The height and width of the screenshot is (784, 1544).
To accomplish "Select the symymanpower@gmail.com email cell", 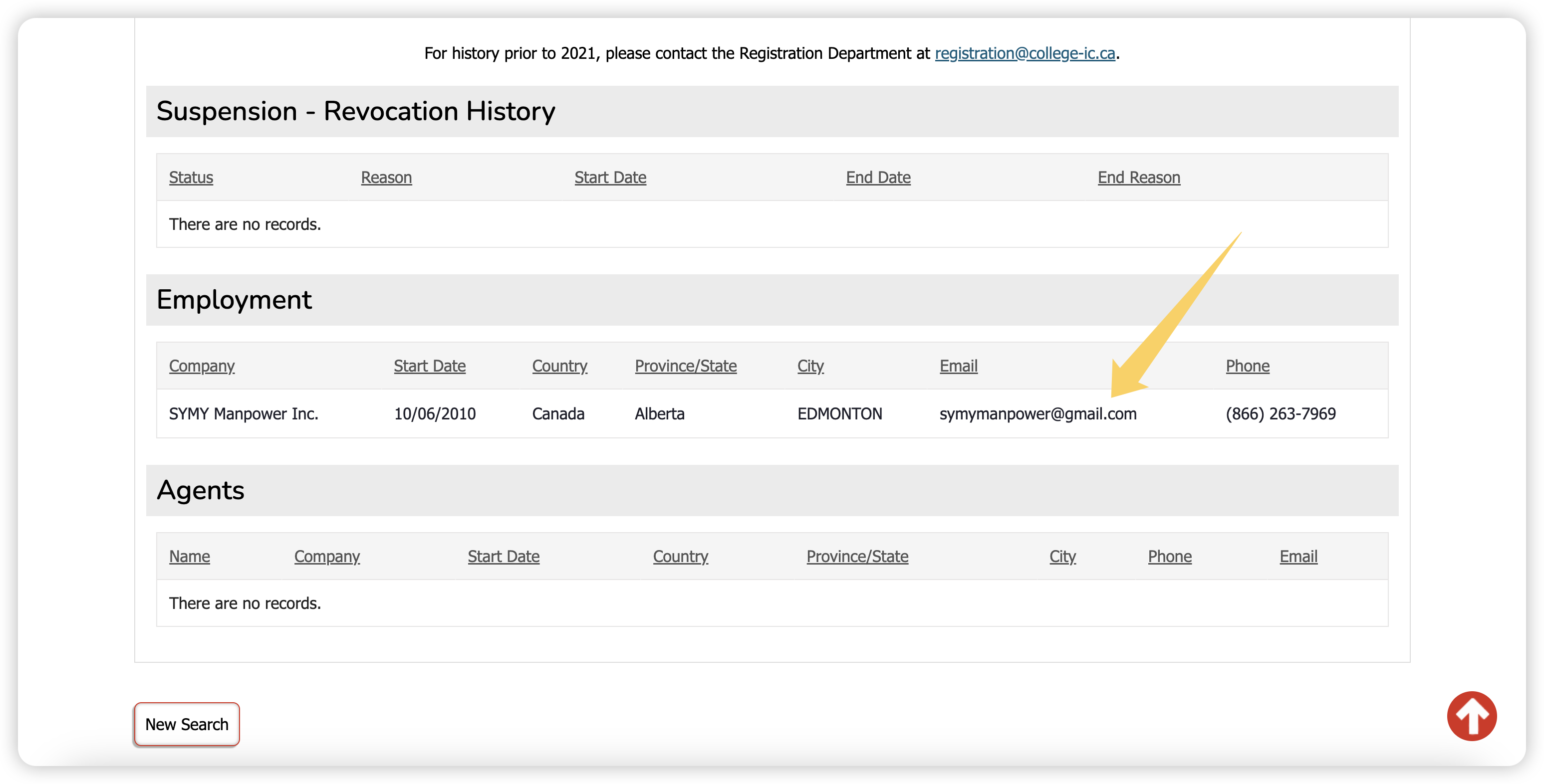I will tap(1037, 414).
